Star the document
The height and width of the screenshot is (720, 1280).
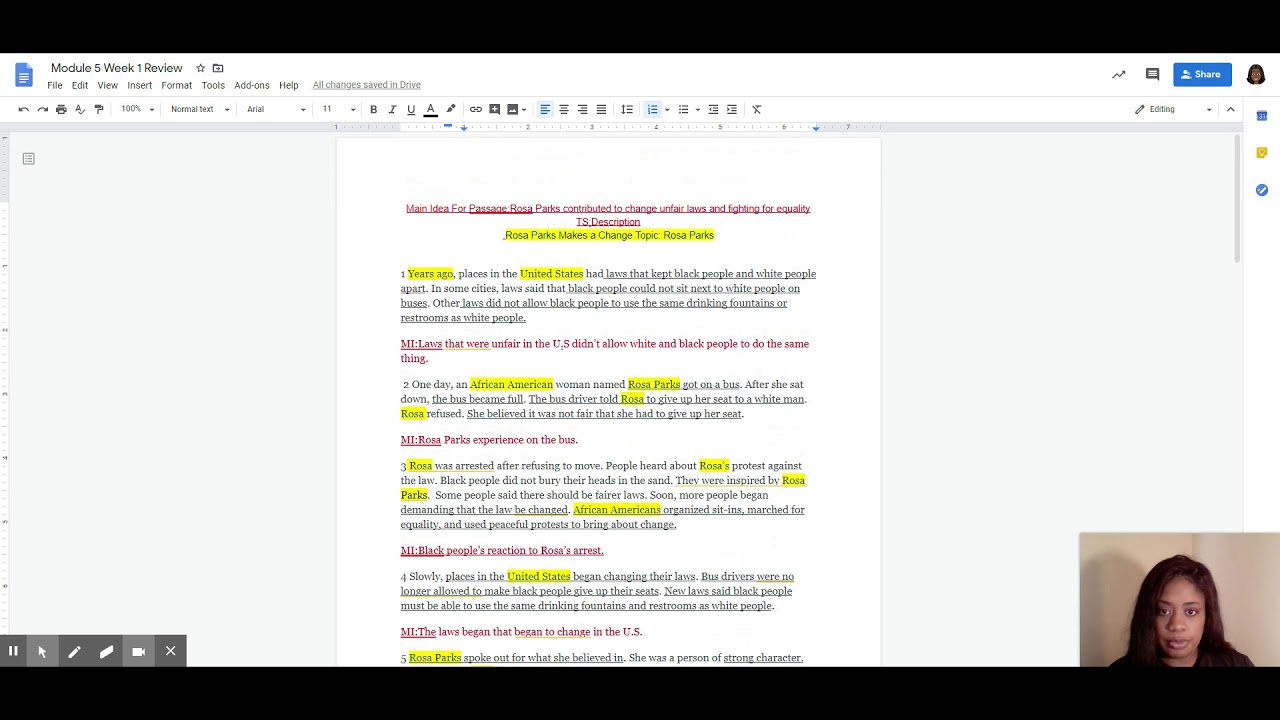pyautogui.click(x=200, y=68)
